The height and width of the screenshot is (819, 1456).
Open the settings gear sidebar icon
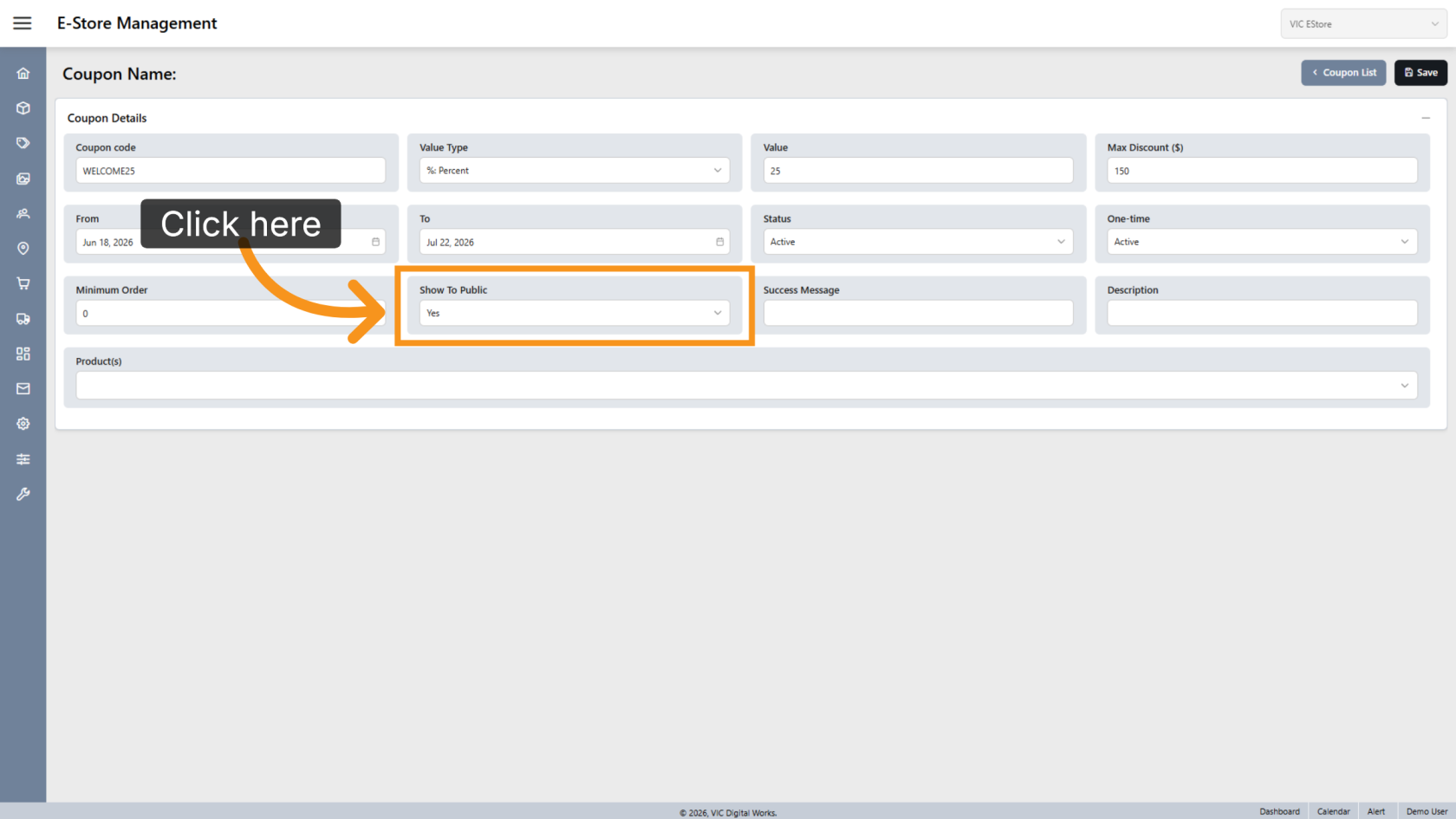[23, 424]
